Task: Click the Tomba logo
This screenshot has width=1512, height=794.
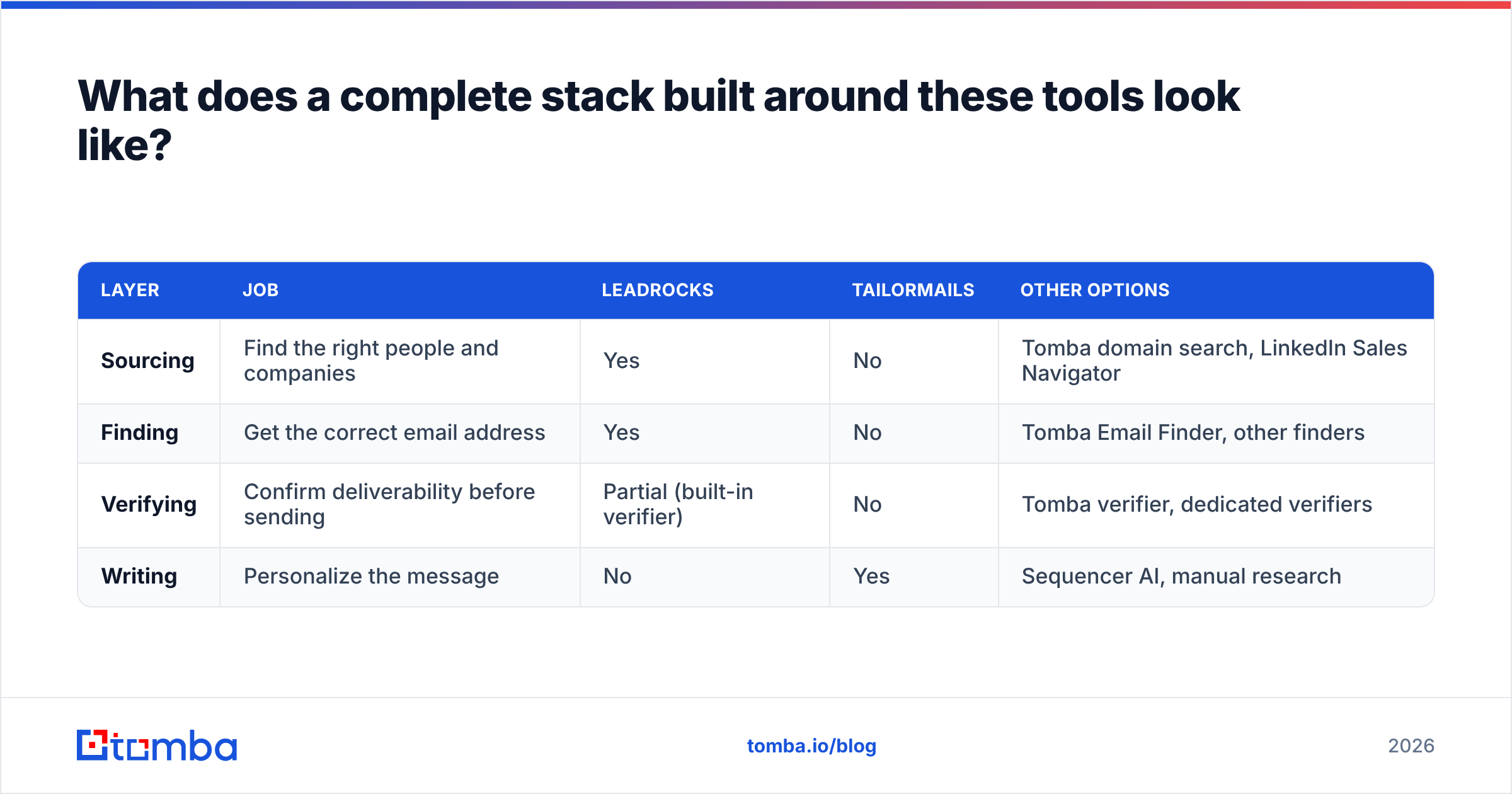Action: (157, 745)
